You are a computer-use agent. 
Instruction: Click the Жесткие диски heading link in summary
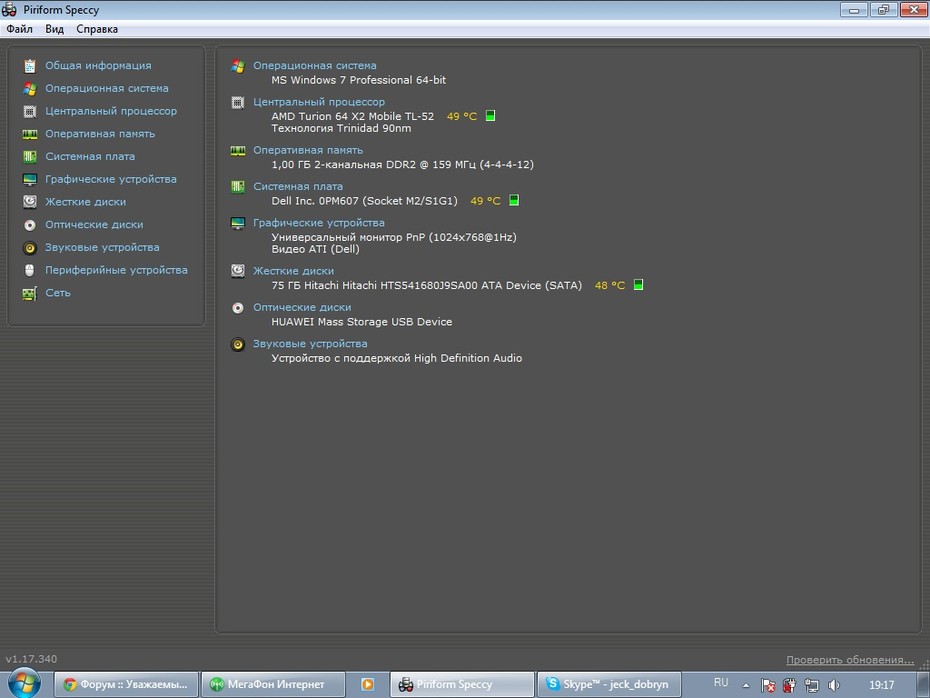294,271
